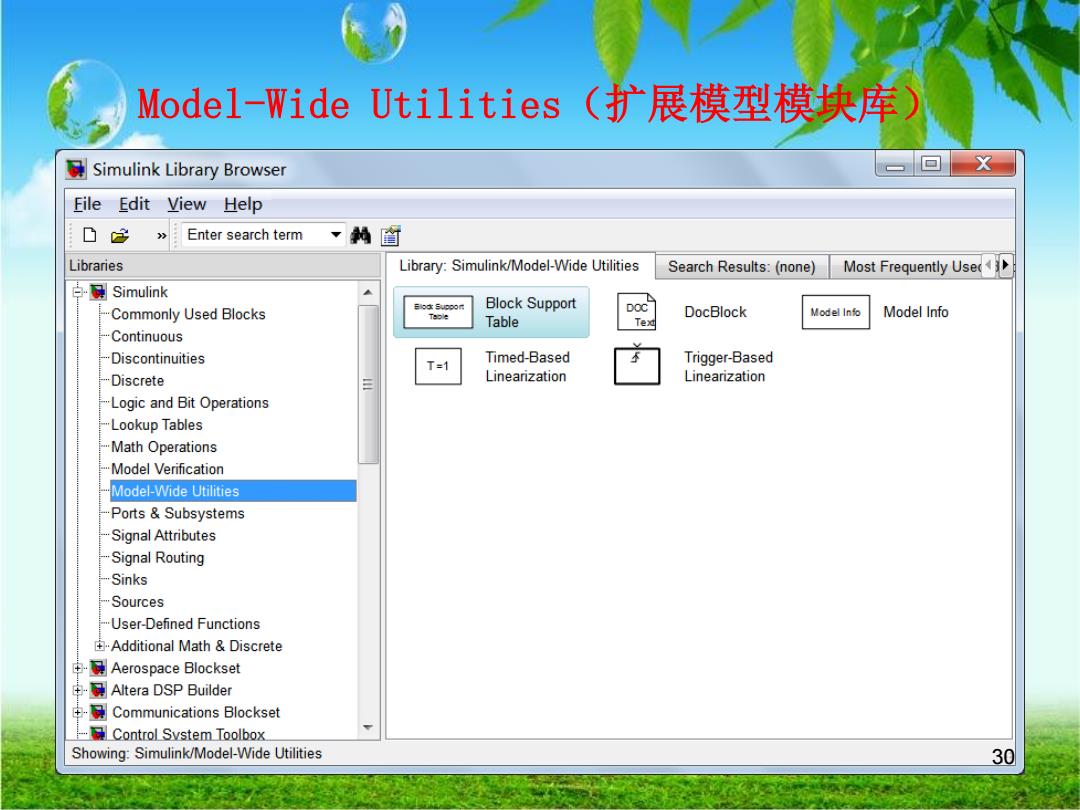
Task: Click the library tree scrollbar thumb
Action: (x=368, y=384)
